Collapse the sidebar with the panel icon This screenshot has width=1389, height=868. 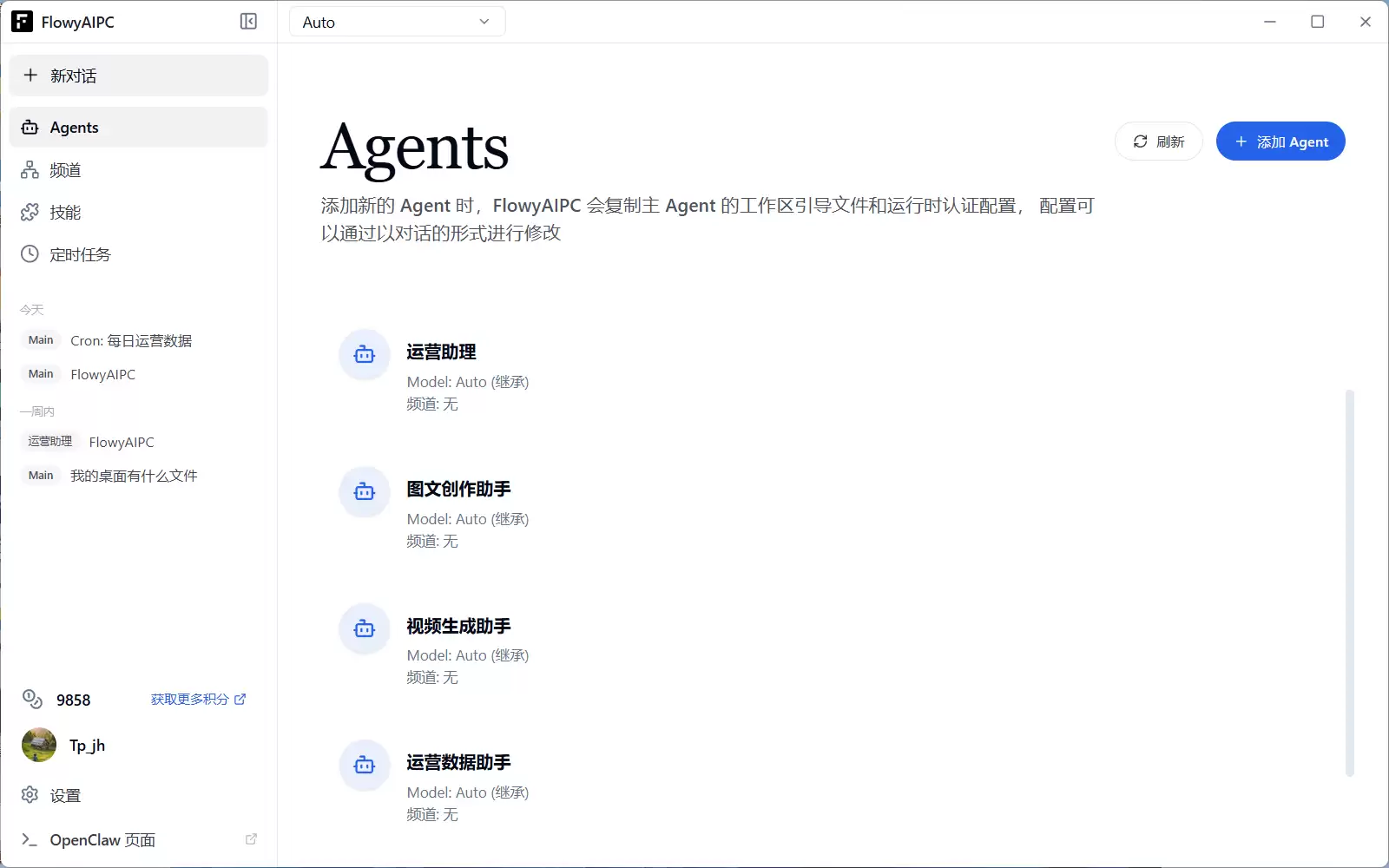[x=248, y=22]
